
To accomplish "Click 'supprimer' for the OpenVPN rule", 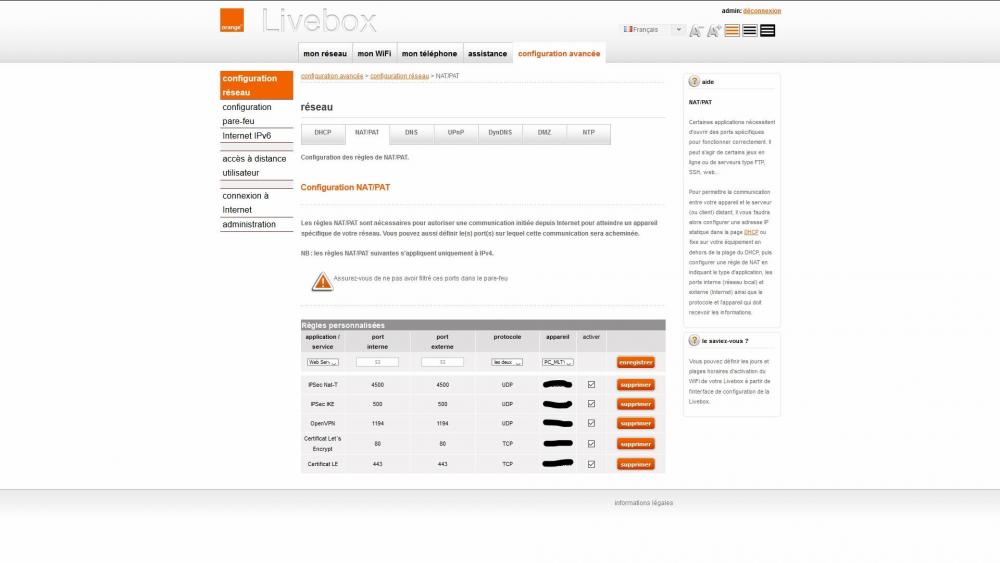I will pyautogui.click(x=635, y=423).
